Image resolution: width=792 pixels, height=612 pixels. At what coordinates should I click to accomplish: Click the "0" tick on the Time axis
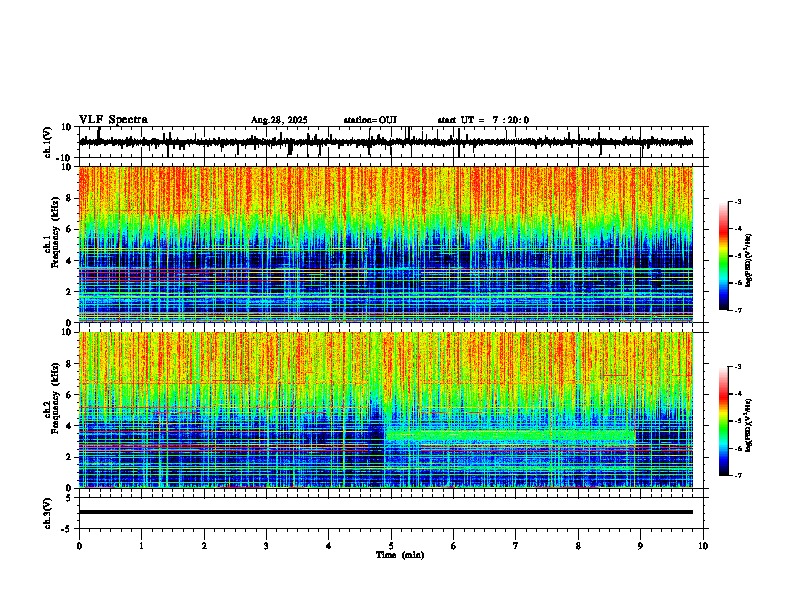(x=79, y=546)
